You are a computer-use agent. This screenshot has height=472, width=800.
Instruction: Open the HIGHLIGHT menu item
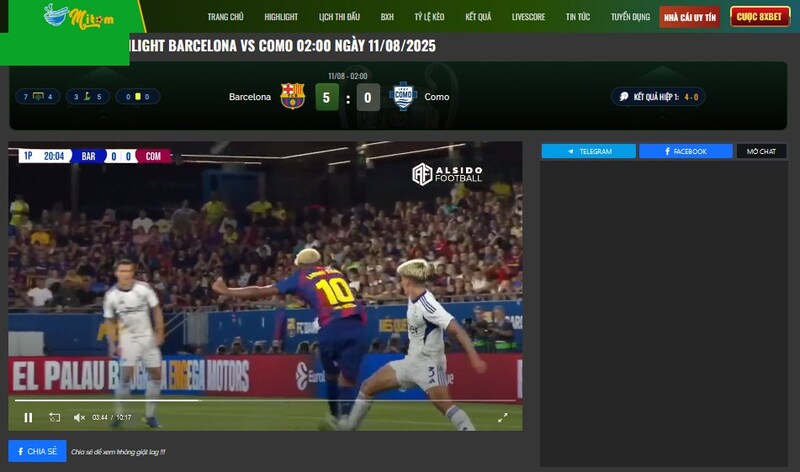281,17
